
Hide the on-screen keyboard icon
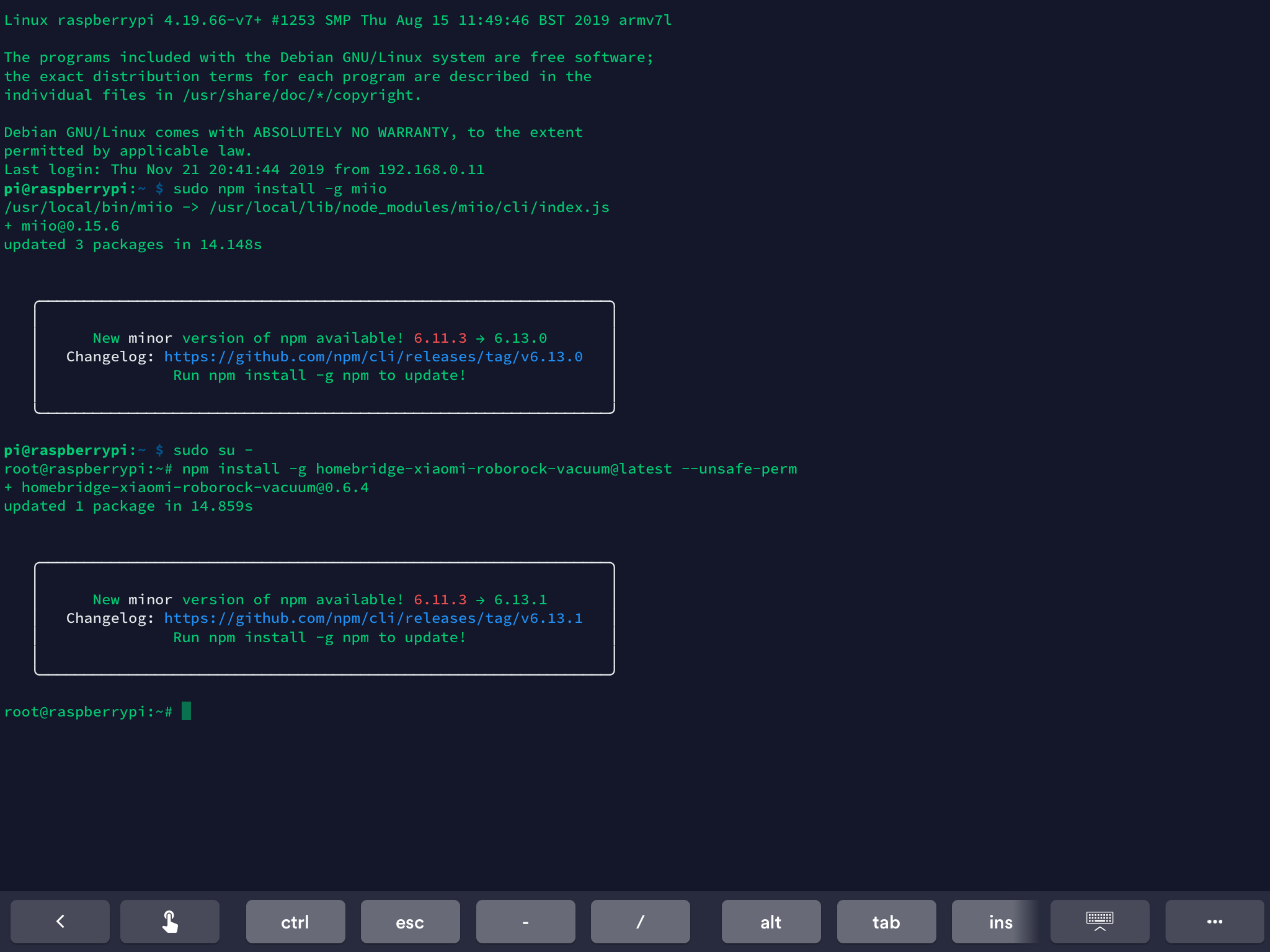tap(1099, 922)
